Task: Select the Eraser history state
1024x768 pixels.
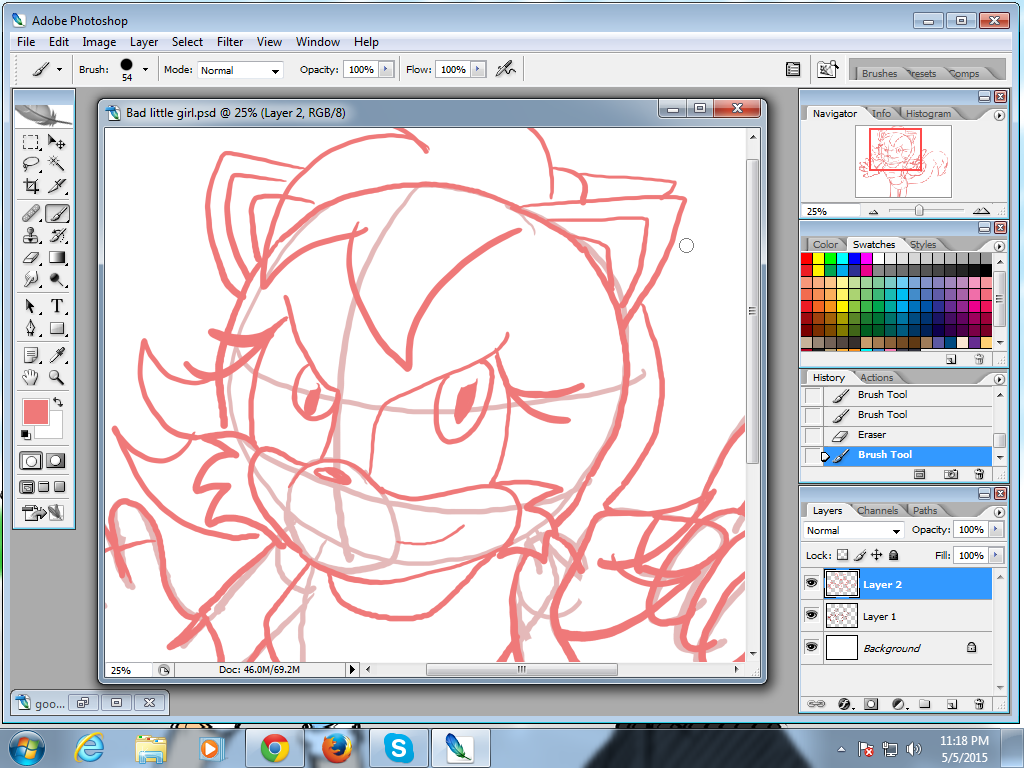Action: [871, 435]
